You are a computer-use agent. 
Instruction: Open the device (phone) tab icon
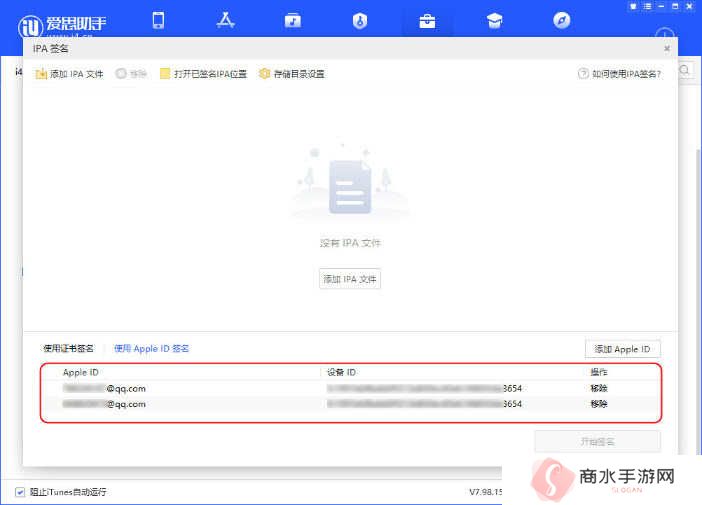tap(158, 21)
